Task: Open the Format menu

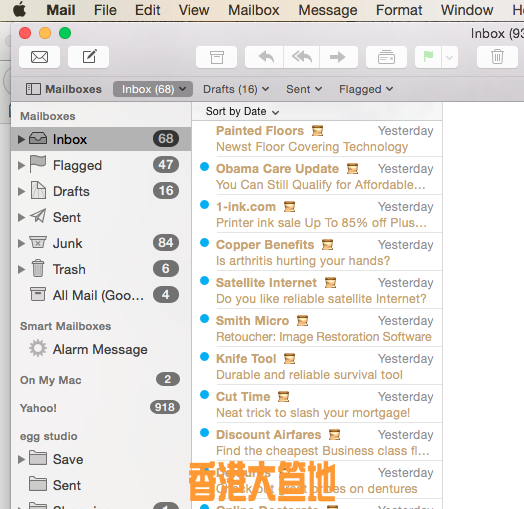Action: pos(399,10)
